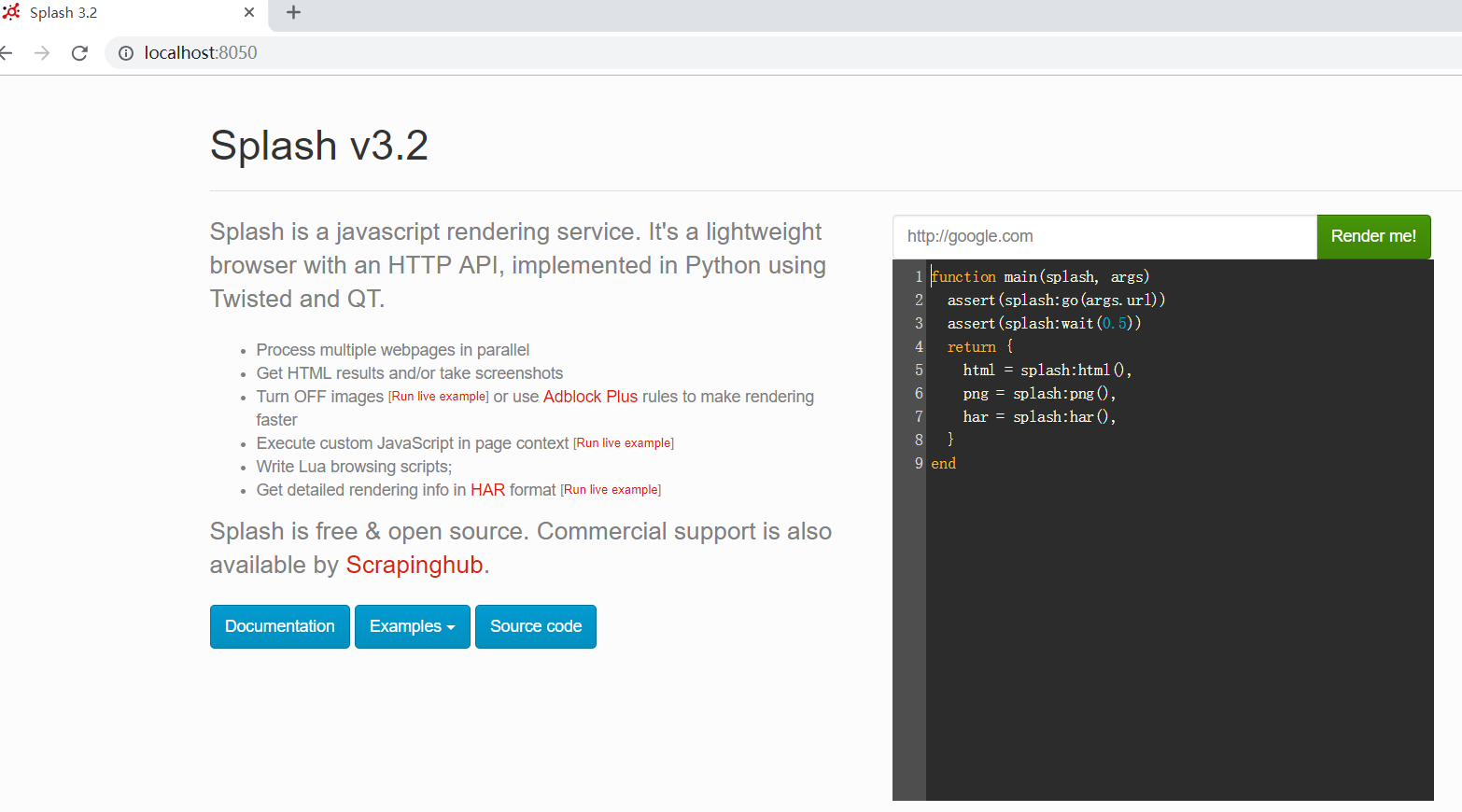Visit the Scrapinghub link
1462x812 pixels.
(x=415, y=565)
